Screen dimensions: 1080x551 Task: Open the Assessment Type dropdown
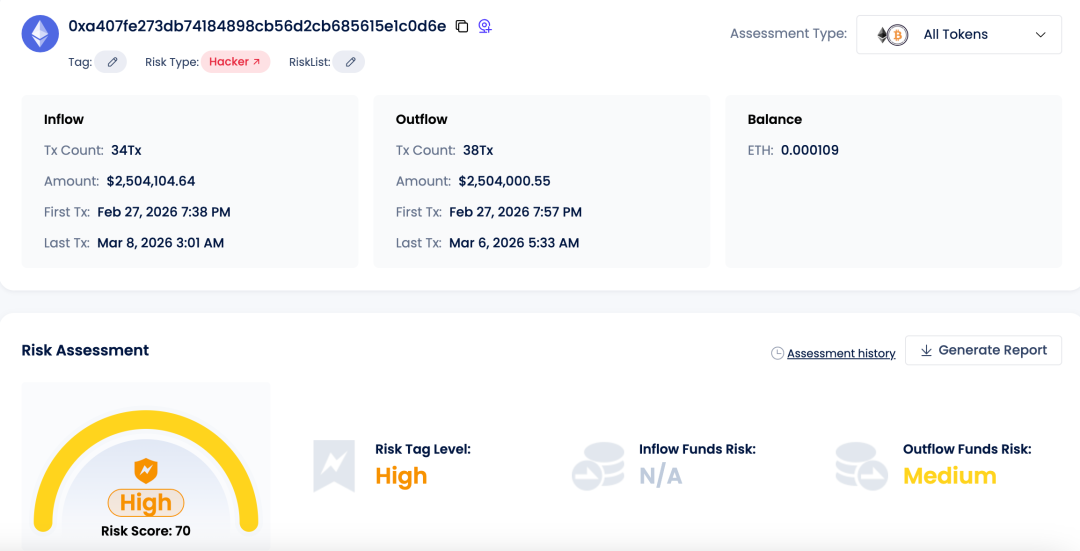(x=958, y=34)
